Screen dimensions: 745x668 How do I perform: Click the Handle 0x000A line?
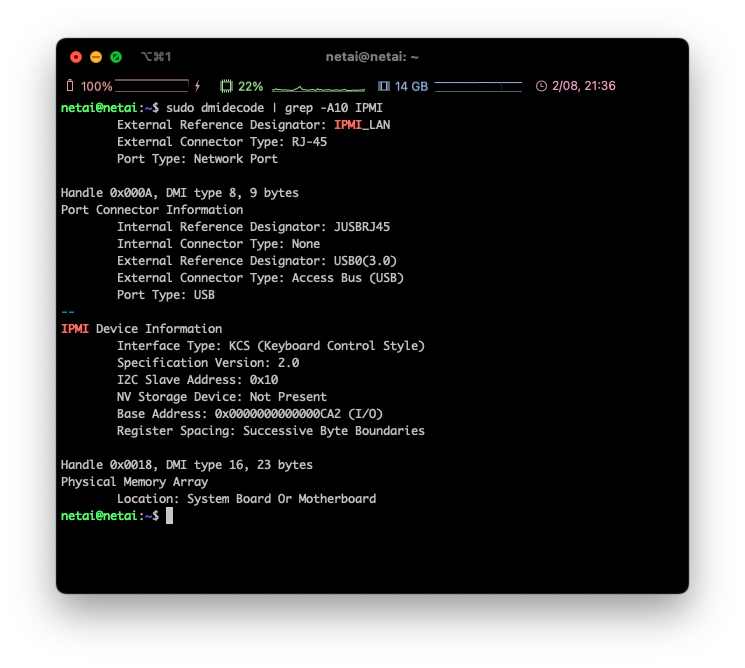click(180, 193)
